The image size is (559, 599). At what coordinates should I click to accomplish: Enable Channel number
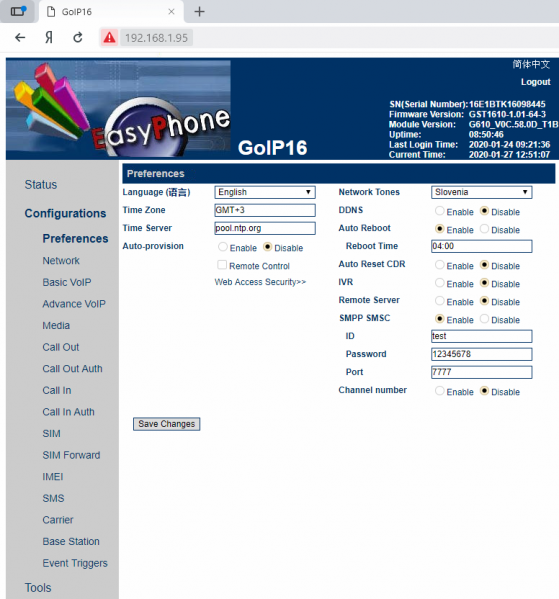pyautogui.click(x=440, y=390)
